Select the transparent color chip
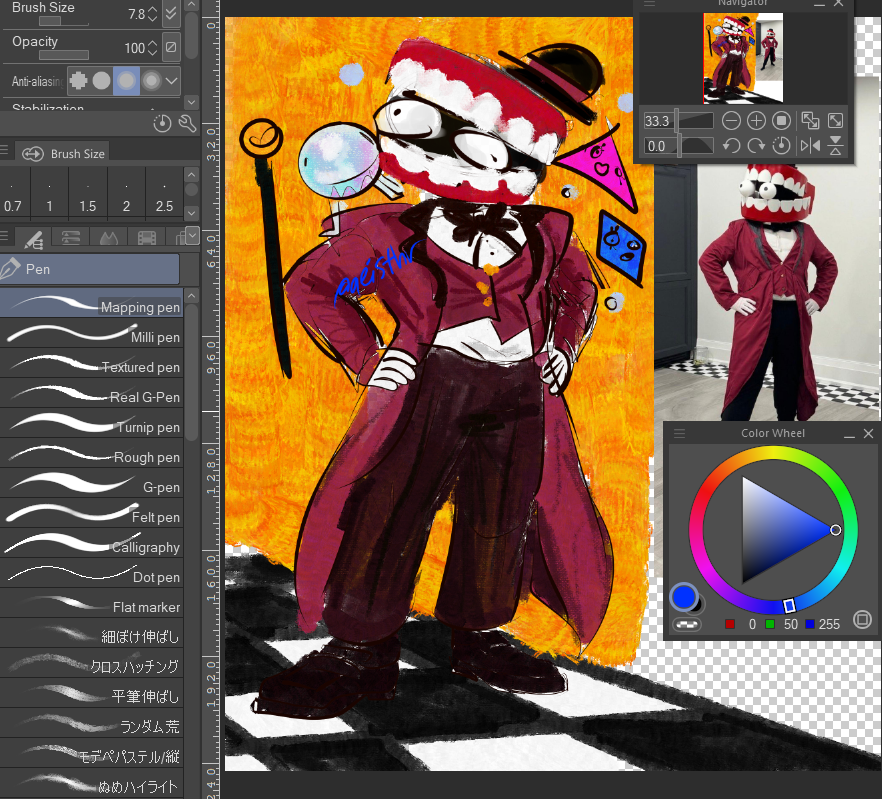The width and height of the screenshot is (882, 799). [x=687, y=624]
